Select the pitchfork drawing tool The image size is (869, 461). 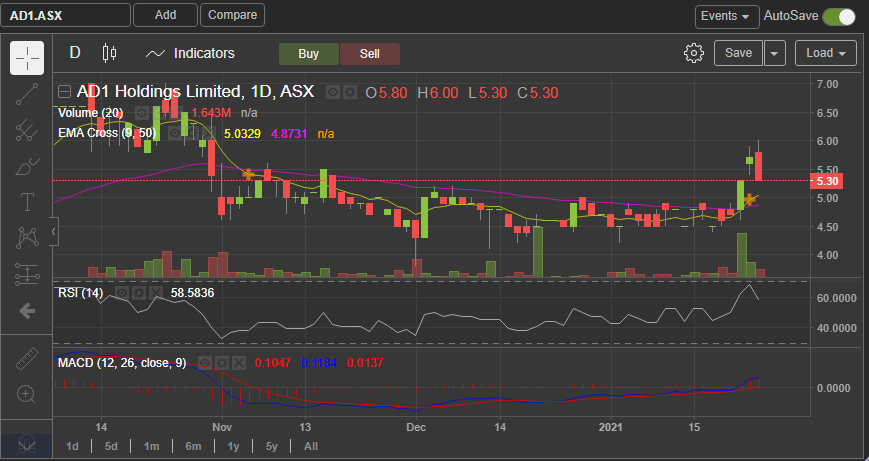[27, 131]
